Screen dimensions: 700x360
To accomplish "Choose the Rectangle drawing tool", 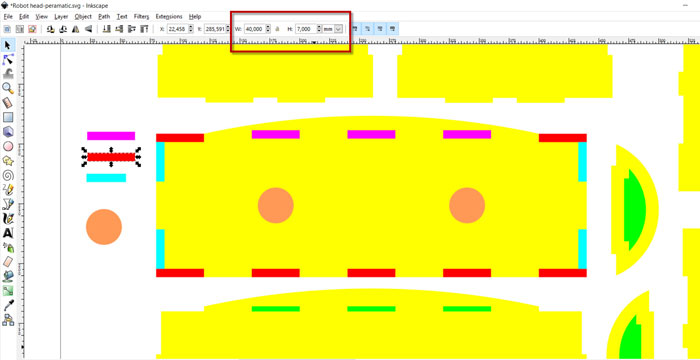I will coord(8,117).
